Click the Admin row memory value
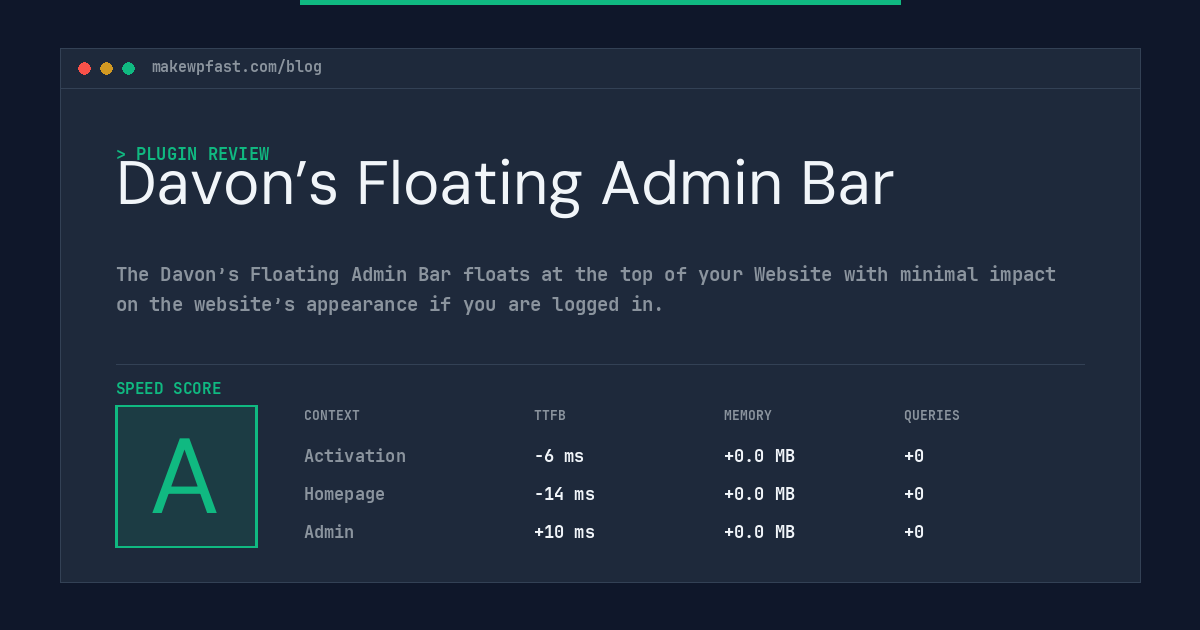This screenshot has width=1200, height=630. coord(759,532)
